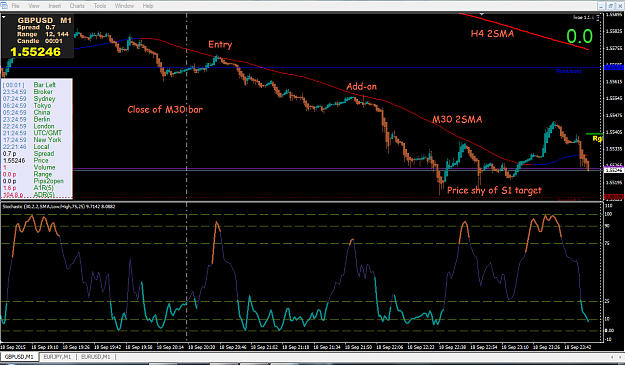Switch to the EURUSD,M1 chart tab

[x=96, y=357]
